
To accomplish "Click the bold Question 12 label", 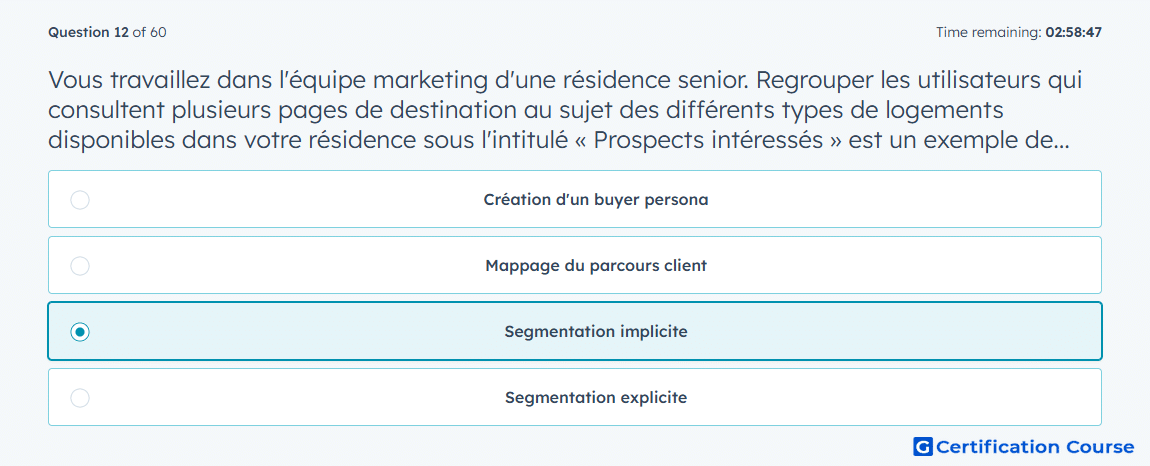I will (x=88, y=32).
